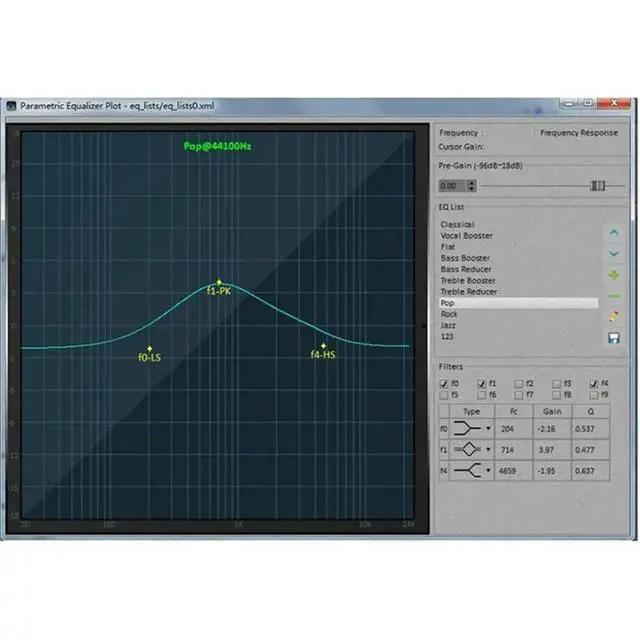Click the f1-PK peak marker on the plot

click(x=218, y=283)
